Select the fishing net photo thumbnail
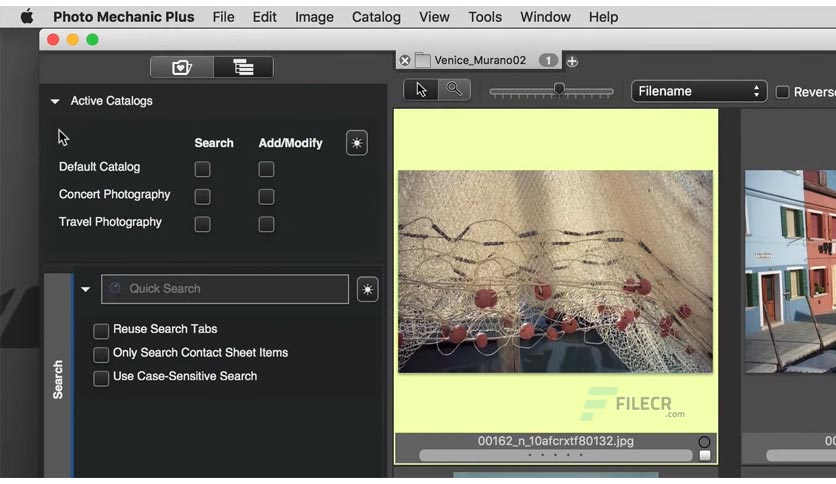Image resolution: width=836 pixels, height=484 pixels. (x=555, y=271)
